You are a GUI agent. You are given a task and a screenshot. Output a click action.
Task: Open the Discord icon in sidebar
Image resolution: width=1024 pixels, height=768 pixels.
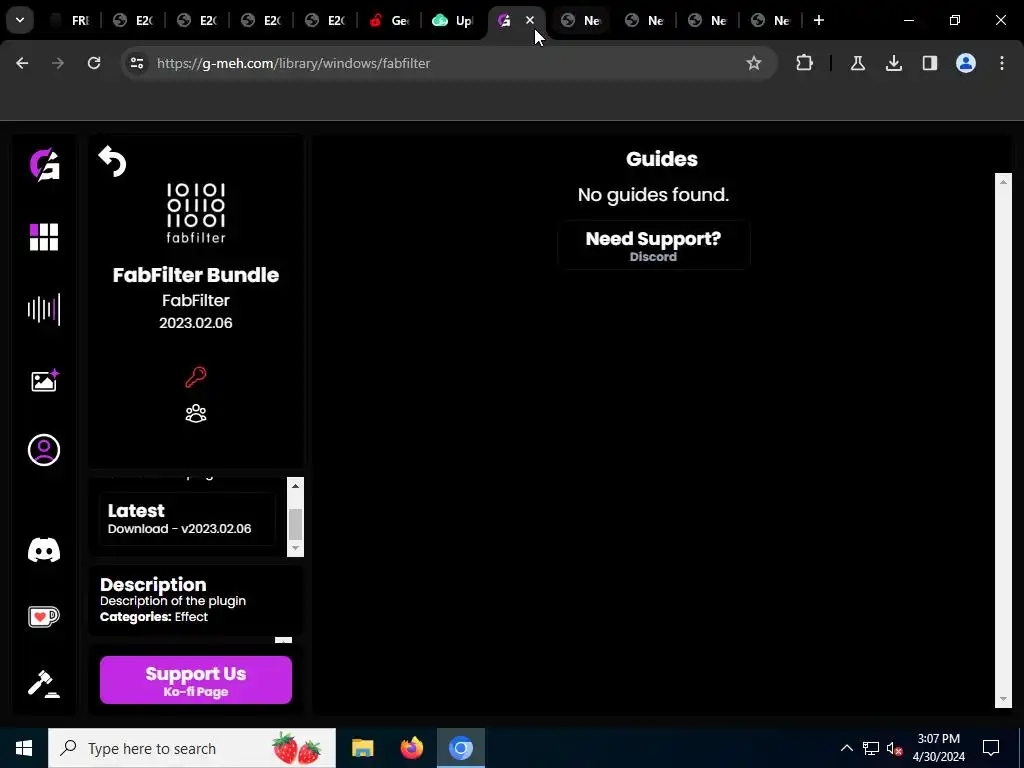44,551
